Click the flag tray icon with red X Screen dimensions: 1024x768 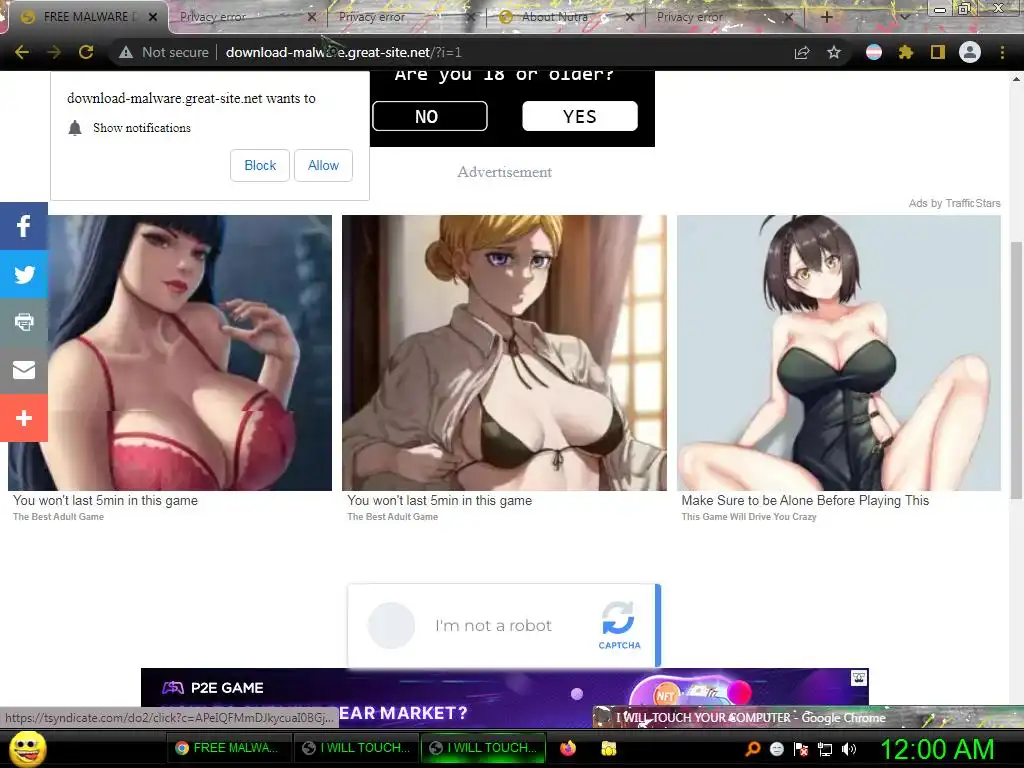tap(801, 749)
